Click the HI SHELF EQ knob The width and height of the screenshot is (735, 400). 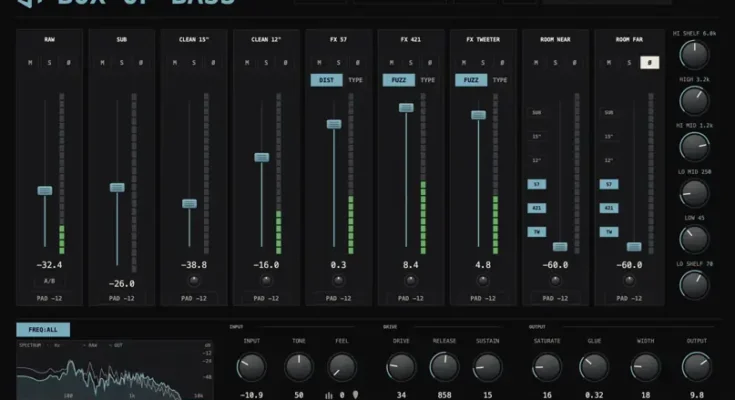(694, 54)
